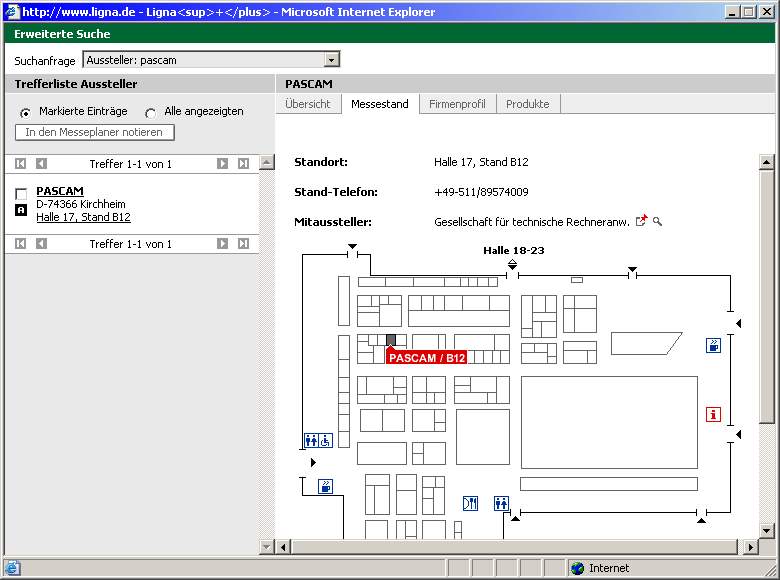The image size is (780, 580).
Task: Click the map vertical scrollbar thumb
Action: pyautogui.click(x=767, y=296)
